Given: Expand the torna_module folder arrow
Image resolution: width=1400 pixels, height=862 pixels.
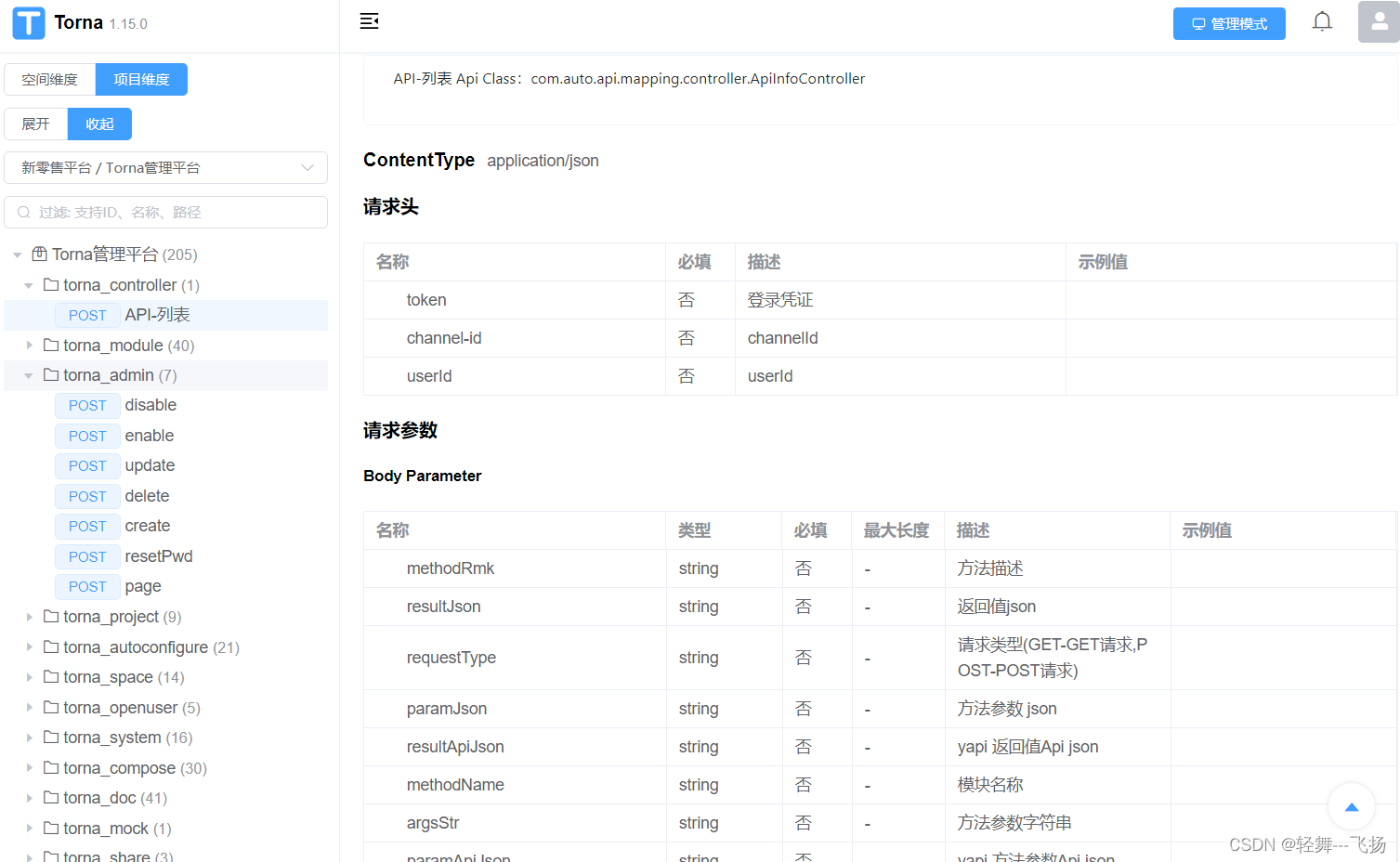Looking at the screenshot, I should pyautogui.click(x=29, y=346).
